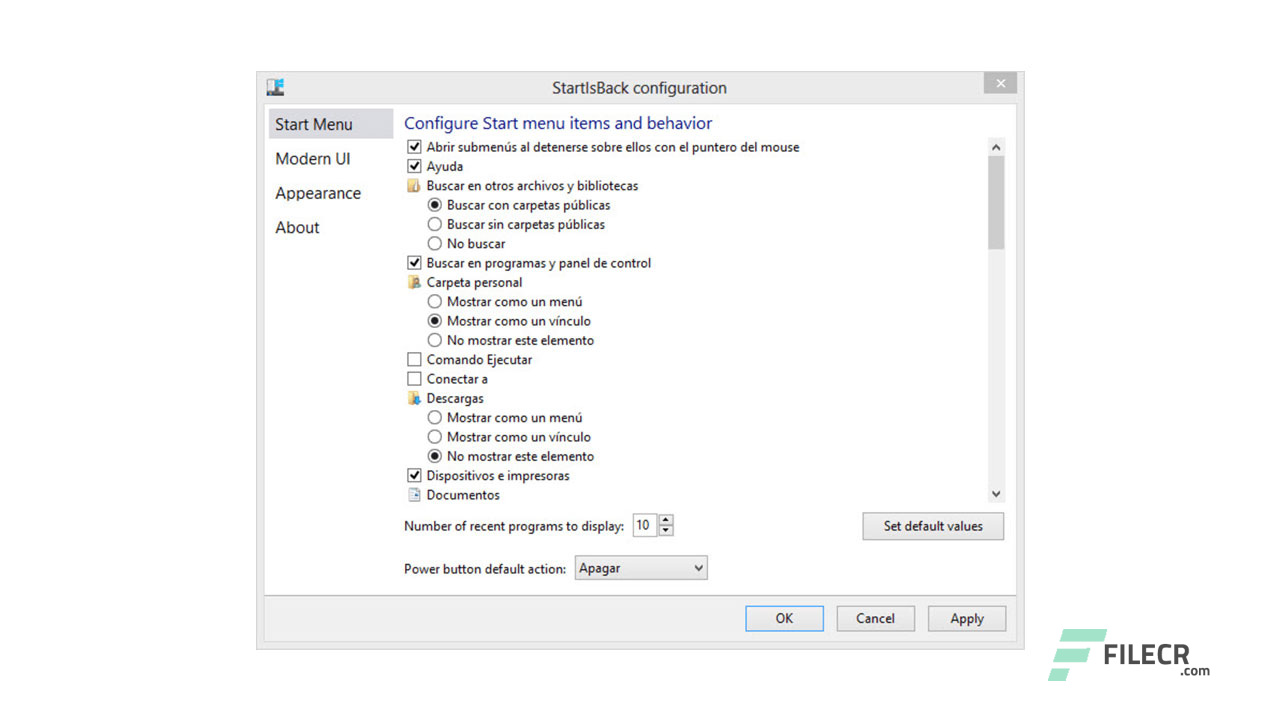Select Mostrar como un vínculo for Carpeta personal
Viewport: 1280px width, 720px height.
coord(434,321)
